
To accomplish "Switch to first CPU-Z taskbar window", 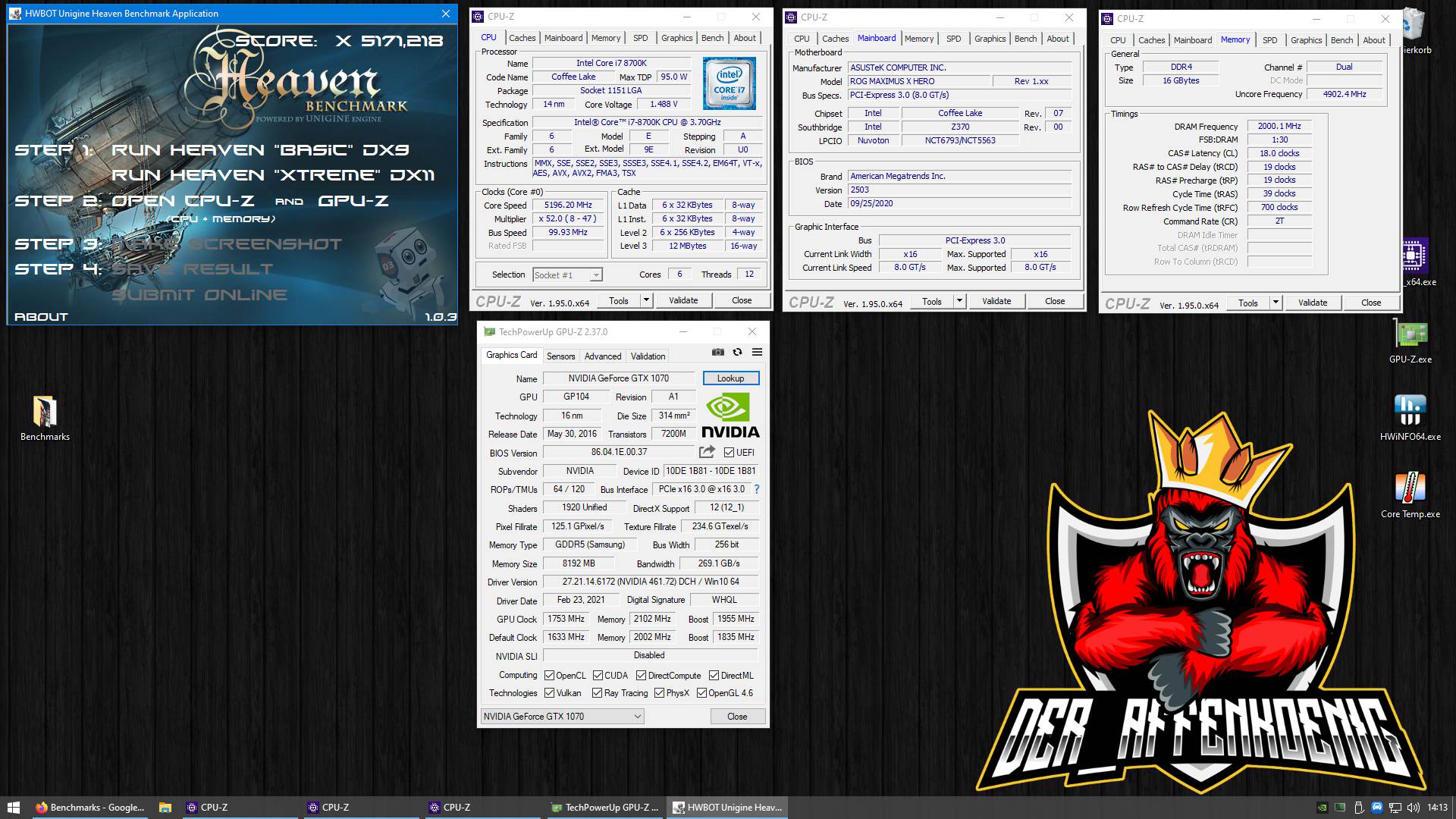I will pos(240,808).
